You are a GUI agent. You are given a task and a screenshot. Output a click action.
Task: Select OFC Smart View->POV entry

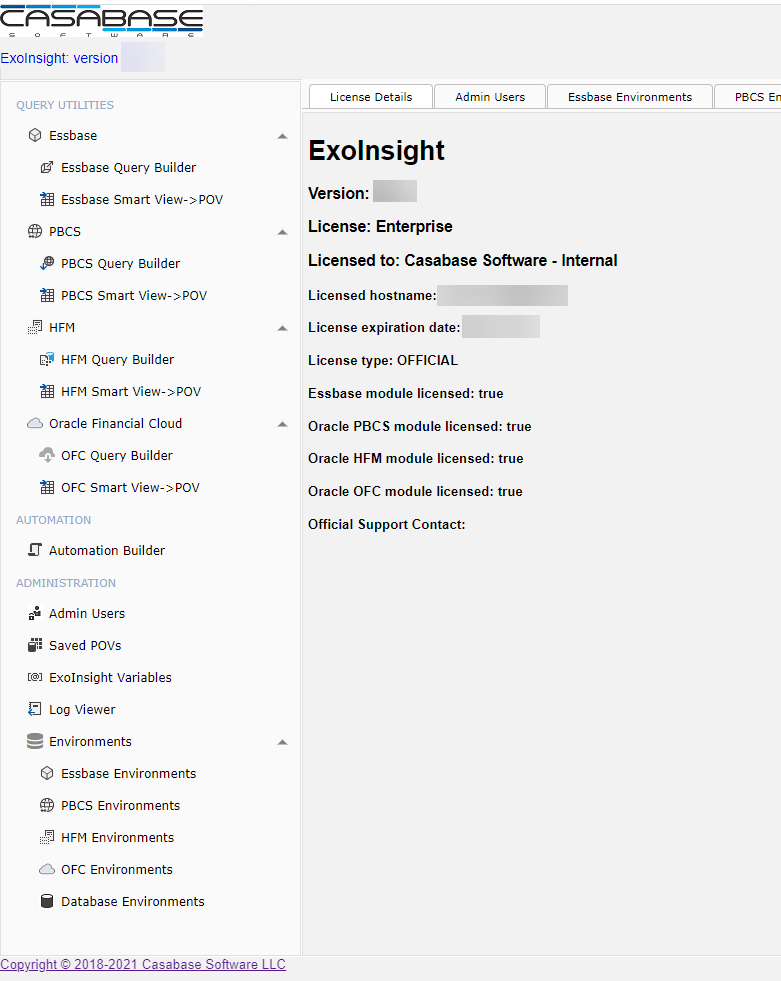coord(130,487)
